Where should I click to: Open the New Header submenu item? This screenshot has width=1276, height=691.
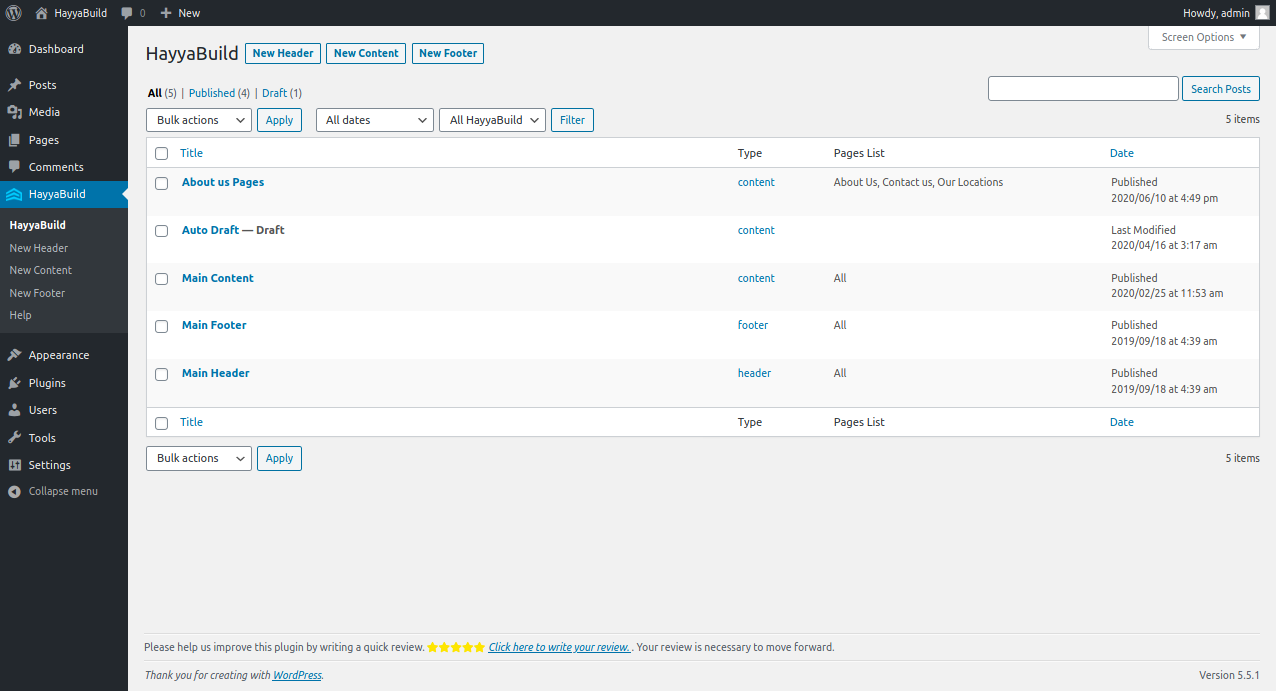coord(39,248)
